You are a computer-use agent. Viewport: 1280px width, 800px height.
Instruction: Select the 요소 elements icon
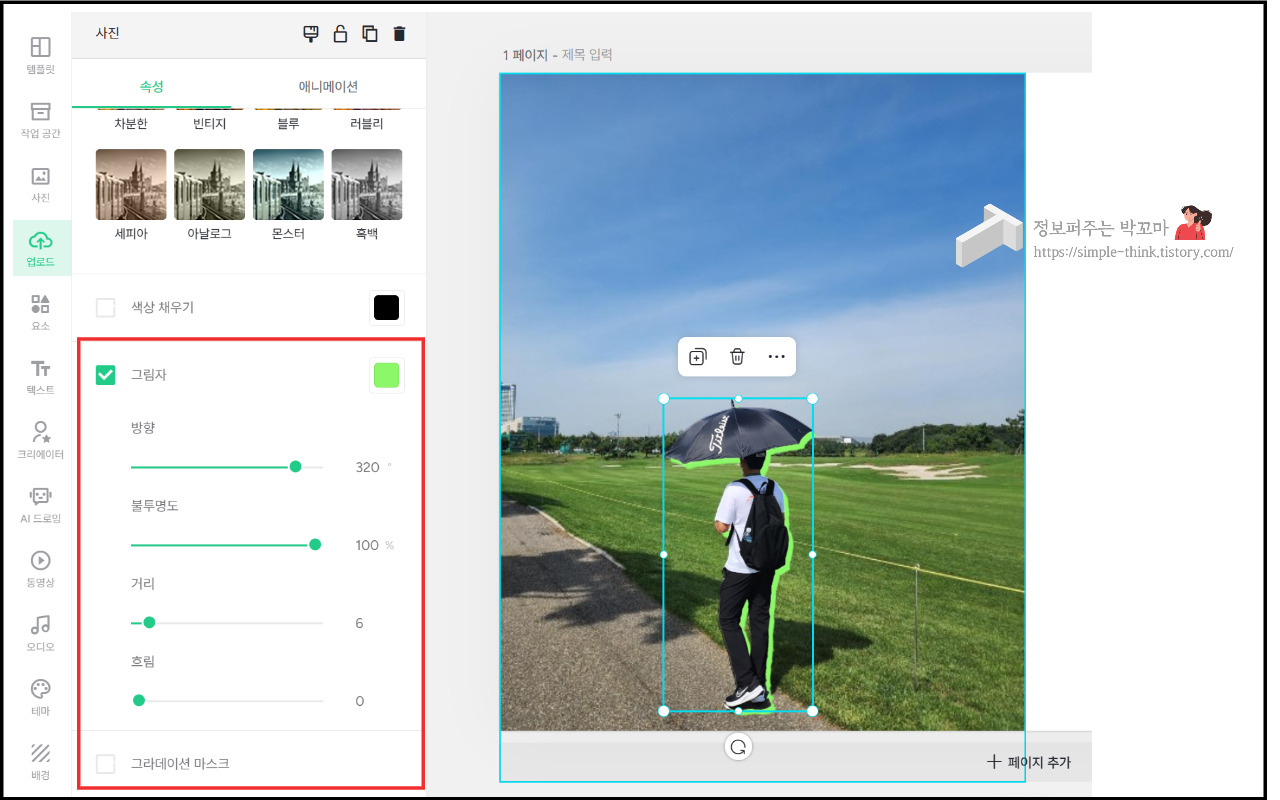(x=41, y=311)
